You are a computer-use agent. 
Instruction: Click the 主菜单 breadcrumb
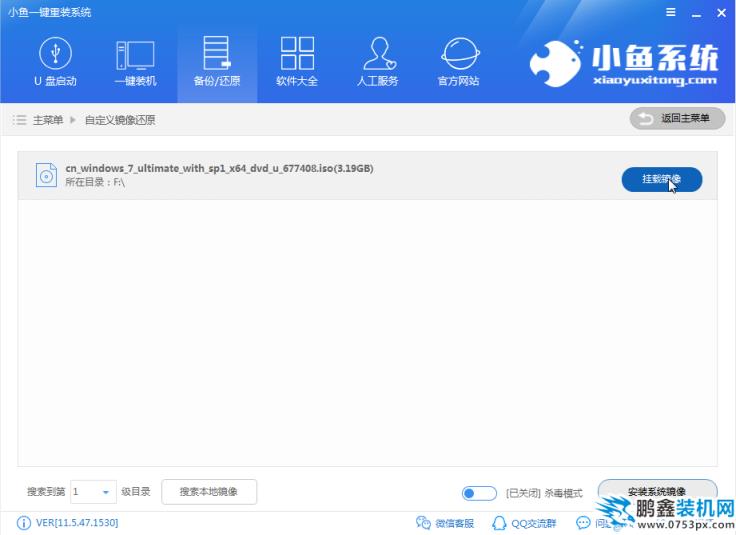pos(48,120)
